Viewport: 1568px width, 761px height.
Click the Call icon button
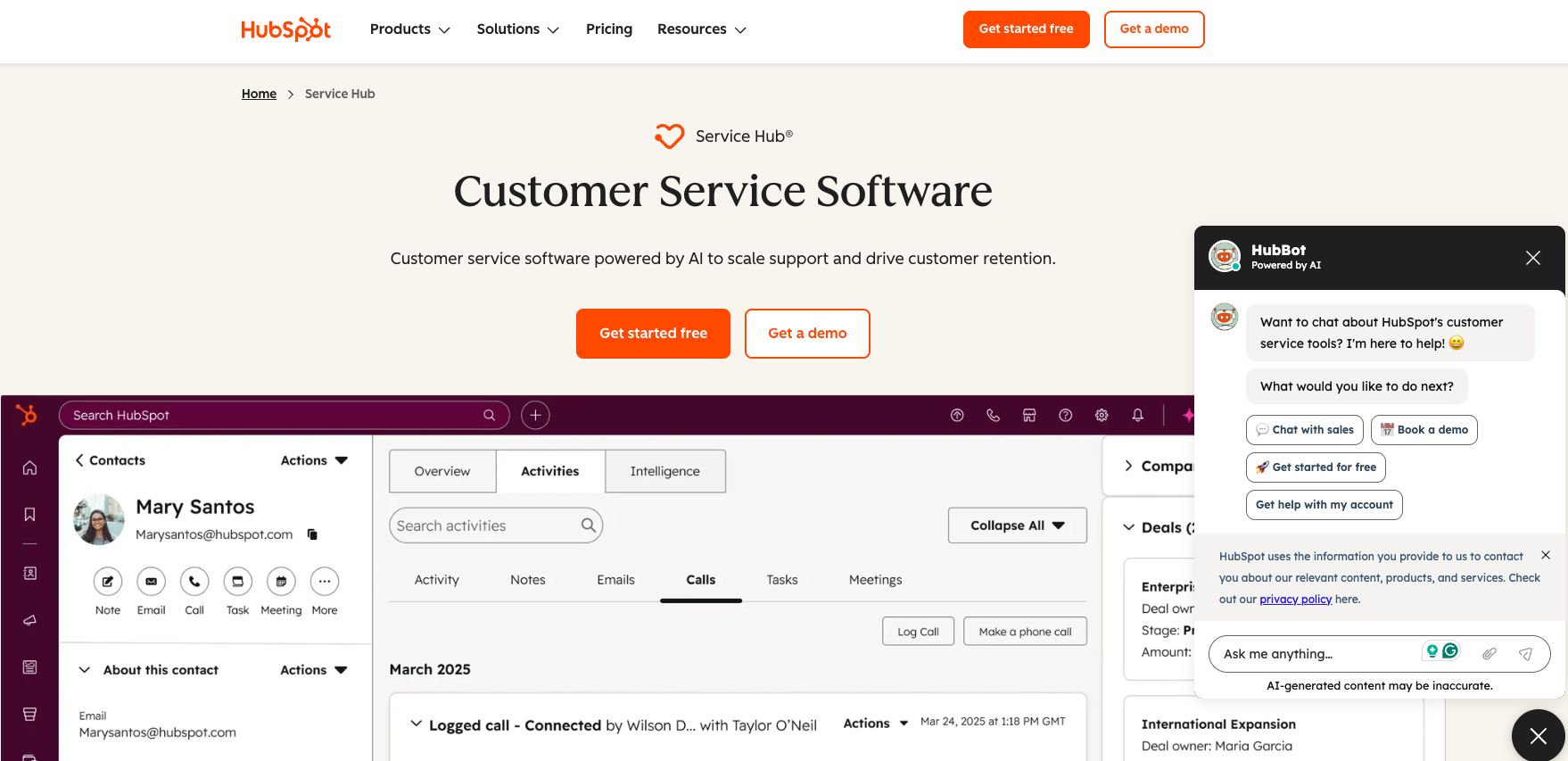pyautogui.click(x=194, y=582)
